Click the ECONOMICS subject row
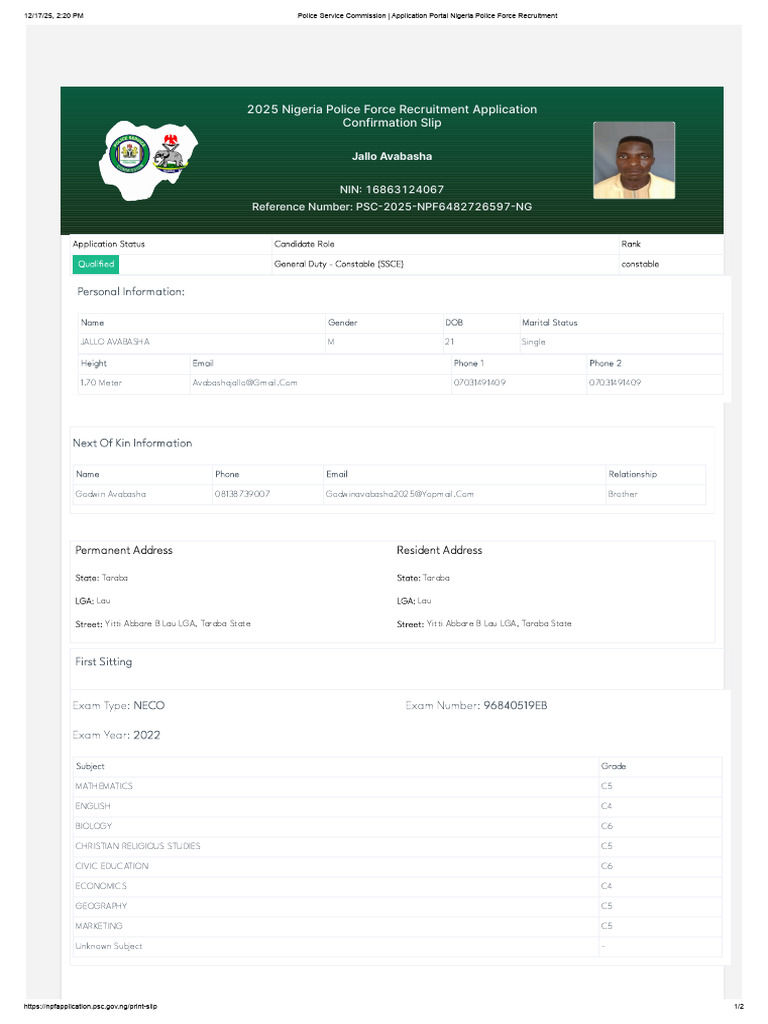Viewport: 768px width, 1024px height. coord(398,886)
